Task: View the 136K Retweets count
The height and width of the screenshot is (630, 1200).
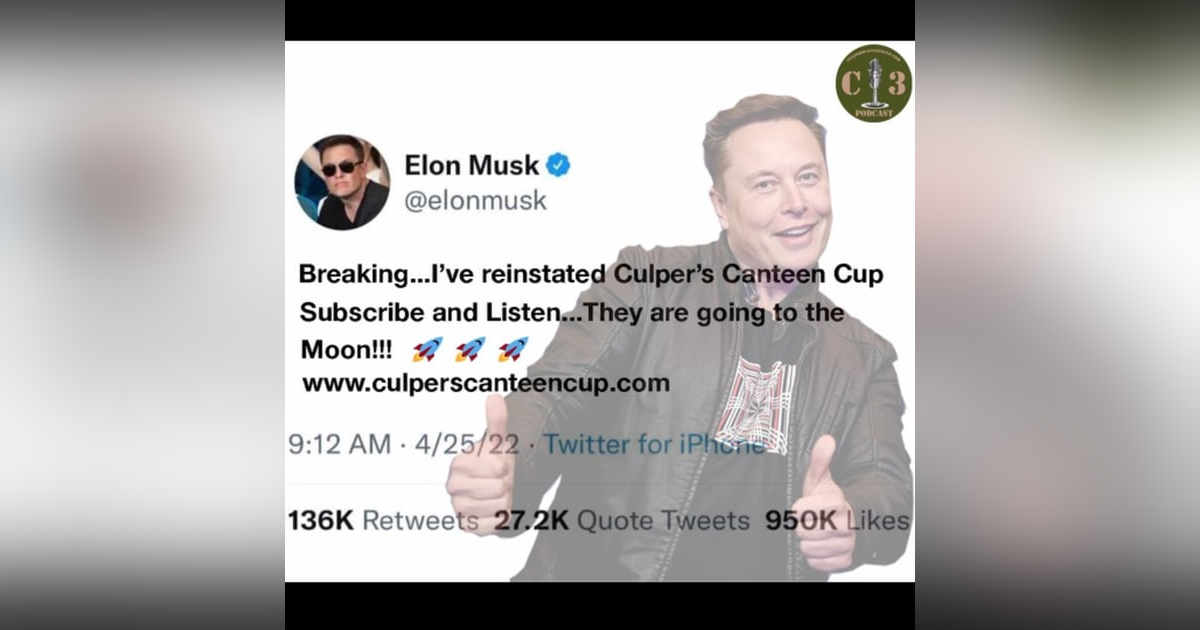Action: click(x=383, y=521)
